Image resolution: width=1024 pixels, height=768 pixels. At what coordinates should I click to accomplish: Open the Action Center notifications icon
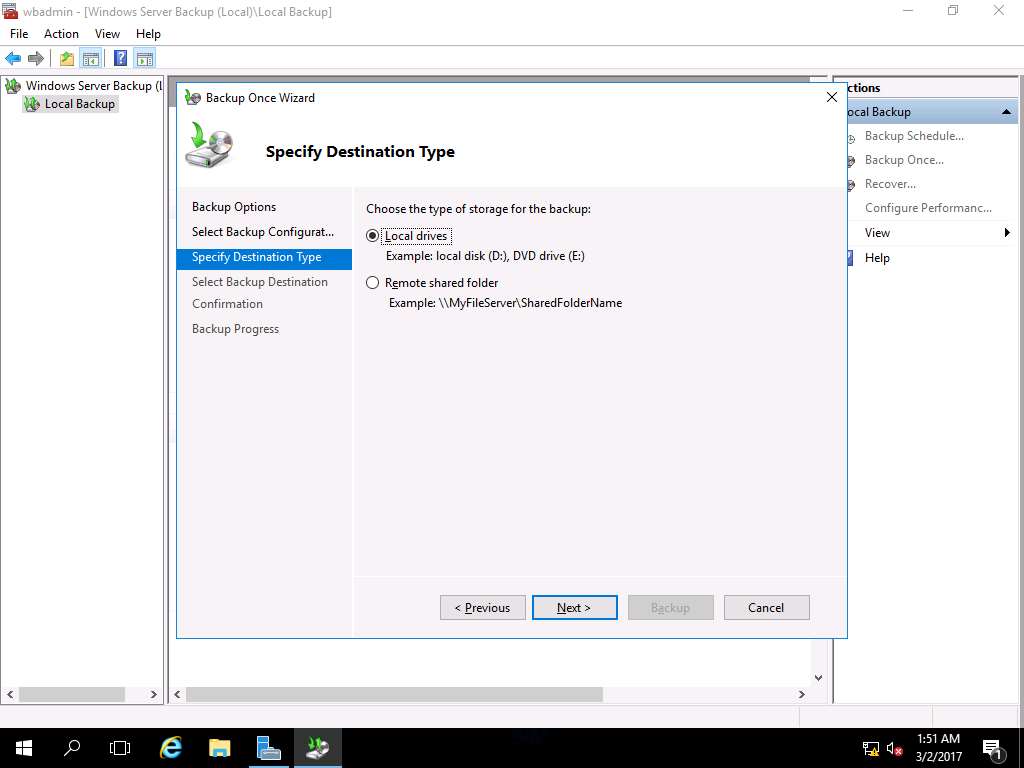tap(993, 748)
